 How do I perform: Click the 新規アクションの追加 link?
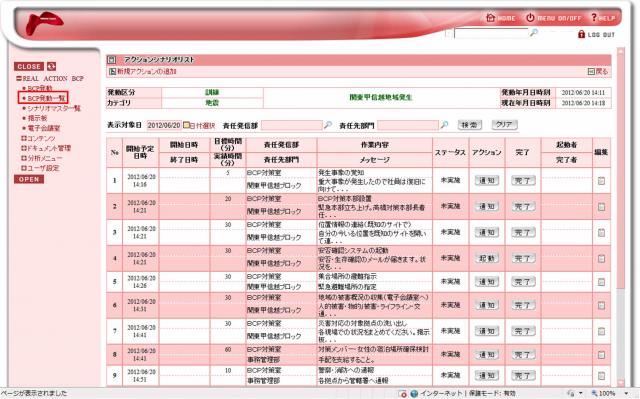pyautogui.click(x=147, y=71)
